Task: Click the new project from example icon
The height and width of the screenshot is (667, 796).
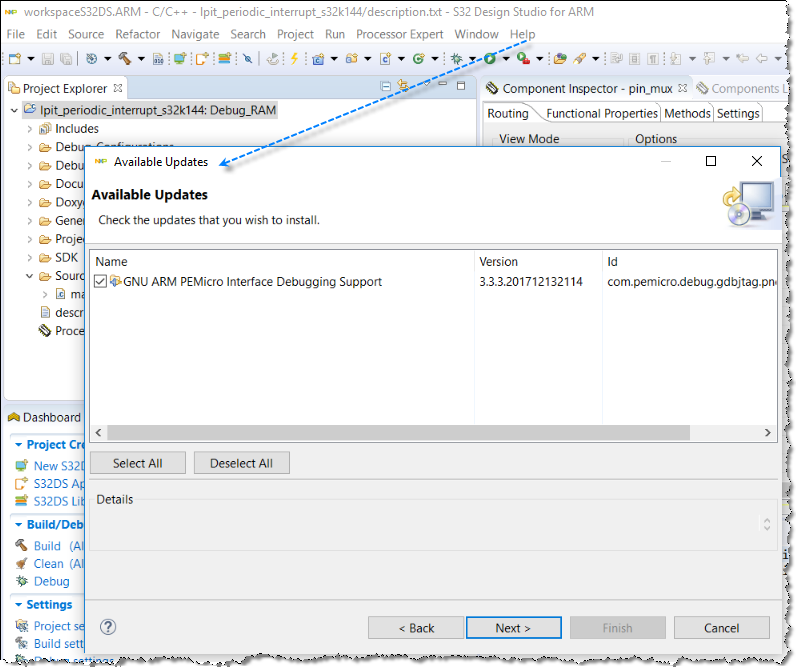Action: 202,59
